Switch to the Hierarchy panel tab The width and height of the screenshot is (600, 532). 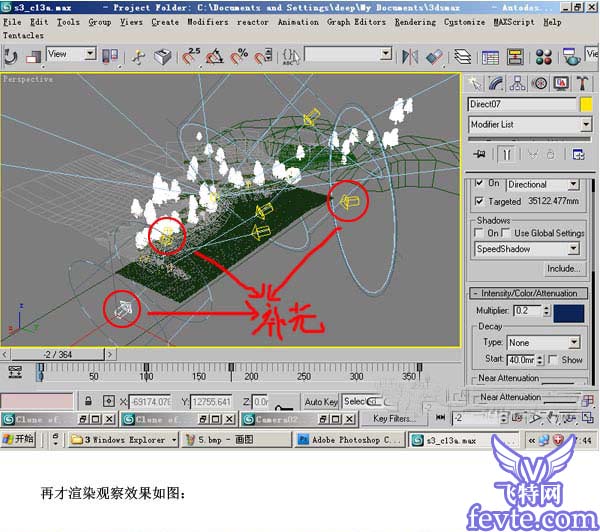pyautogui.click(x=518, y=83)
